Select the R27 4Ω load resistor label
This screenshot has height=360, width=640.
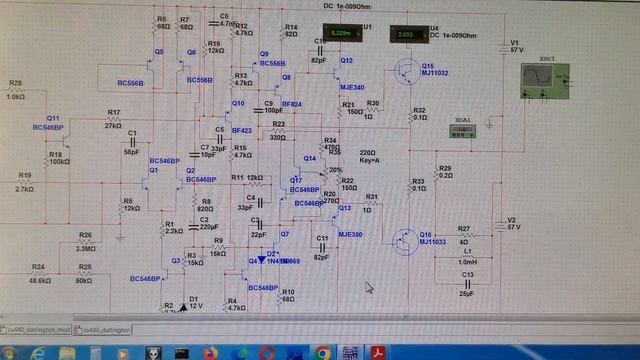[x=463, y=235]
